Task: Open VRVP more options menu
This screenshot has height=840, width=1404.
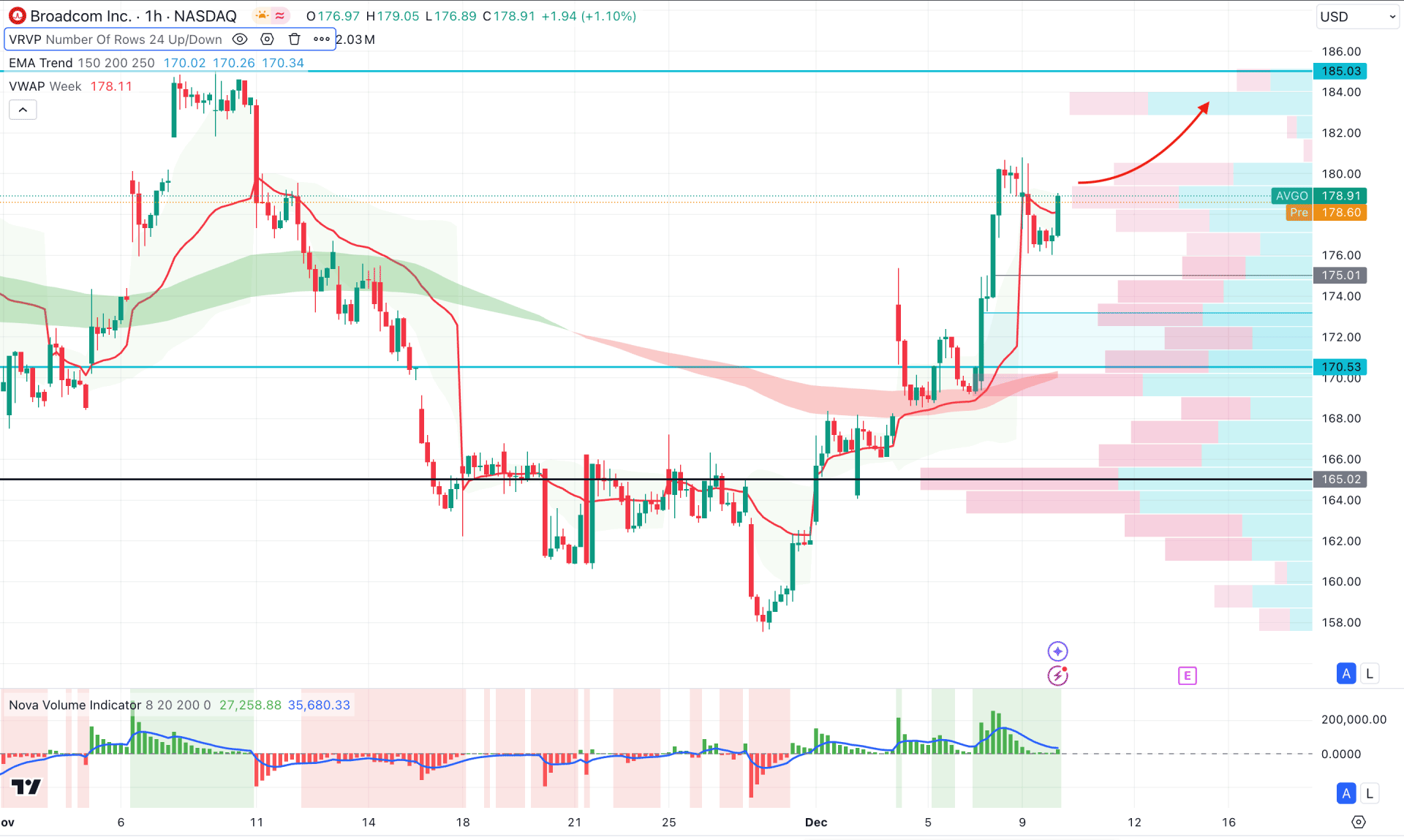Action: pyautogui.click(x=322, y=39)
